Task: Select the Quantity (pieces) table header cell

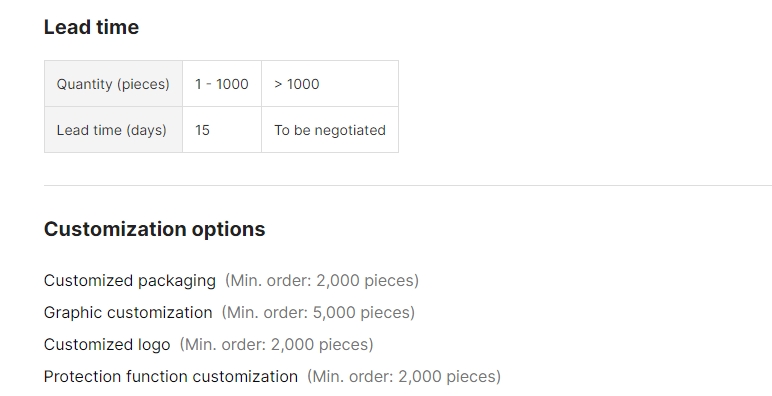Action: 113,84
